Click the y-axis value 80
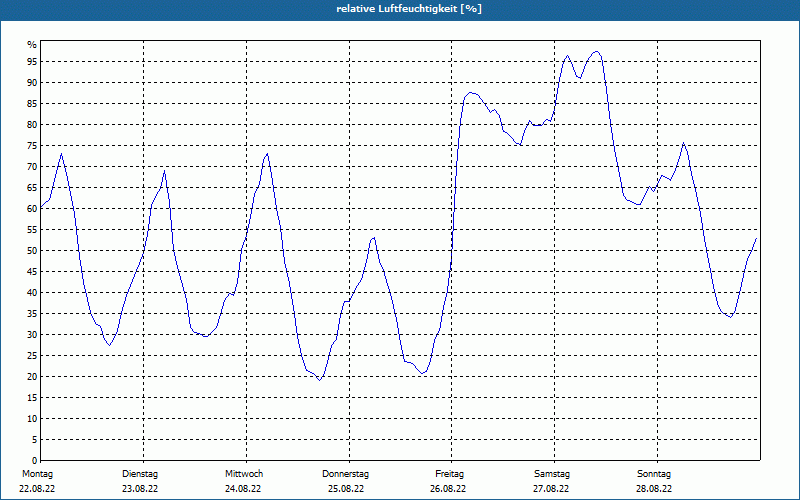 [32, 124]
